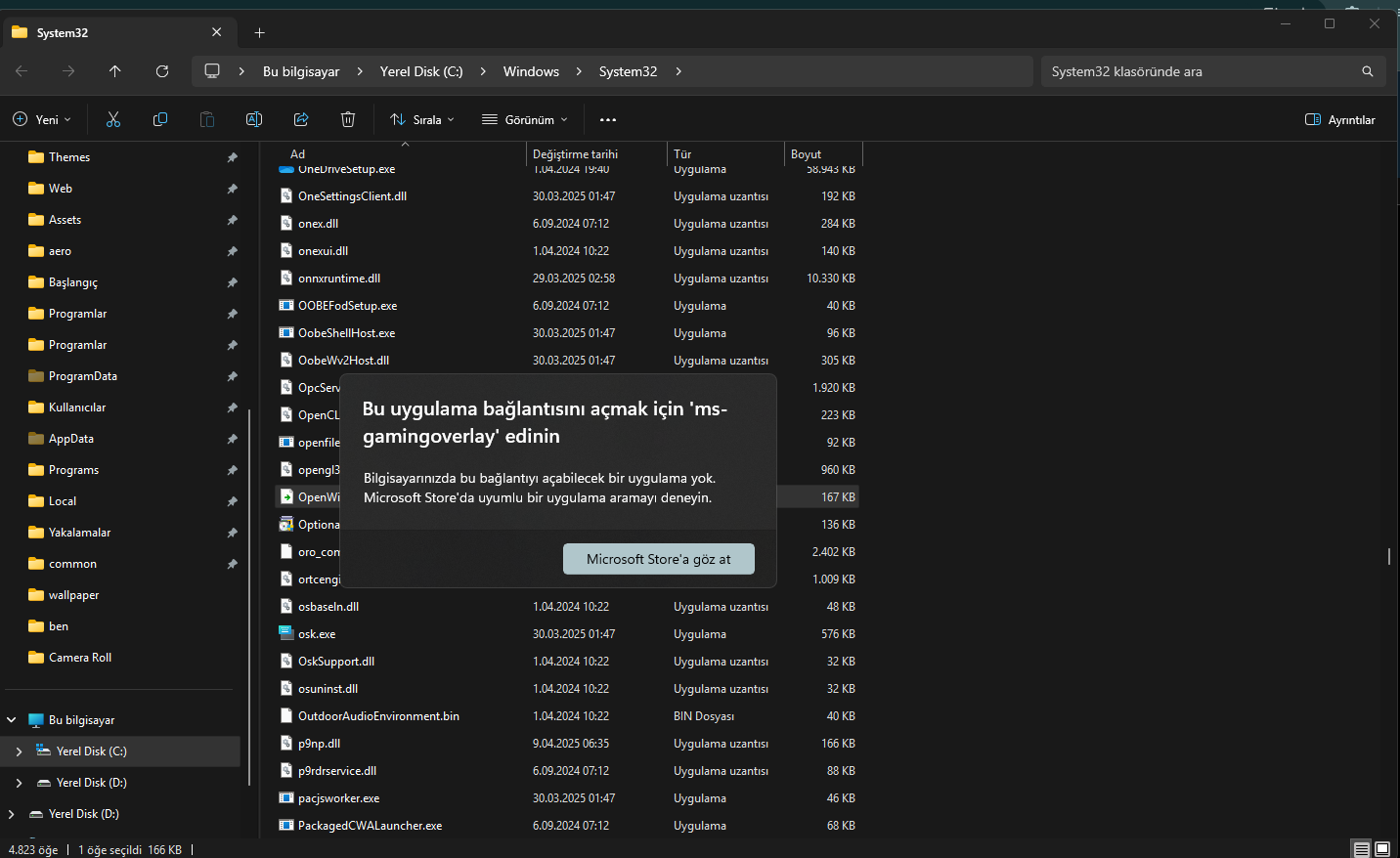Screen dimensions: 1400x858
Task: Go up one folder level
Action: (115, 71)
